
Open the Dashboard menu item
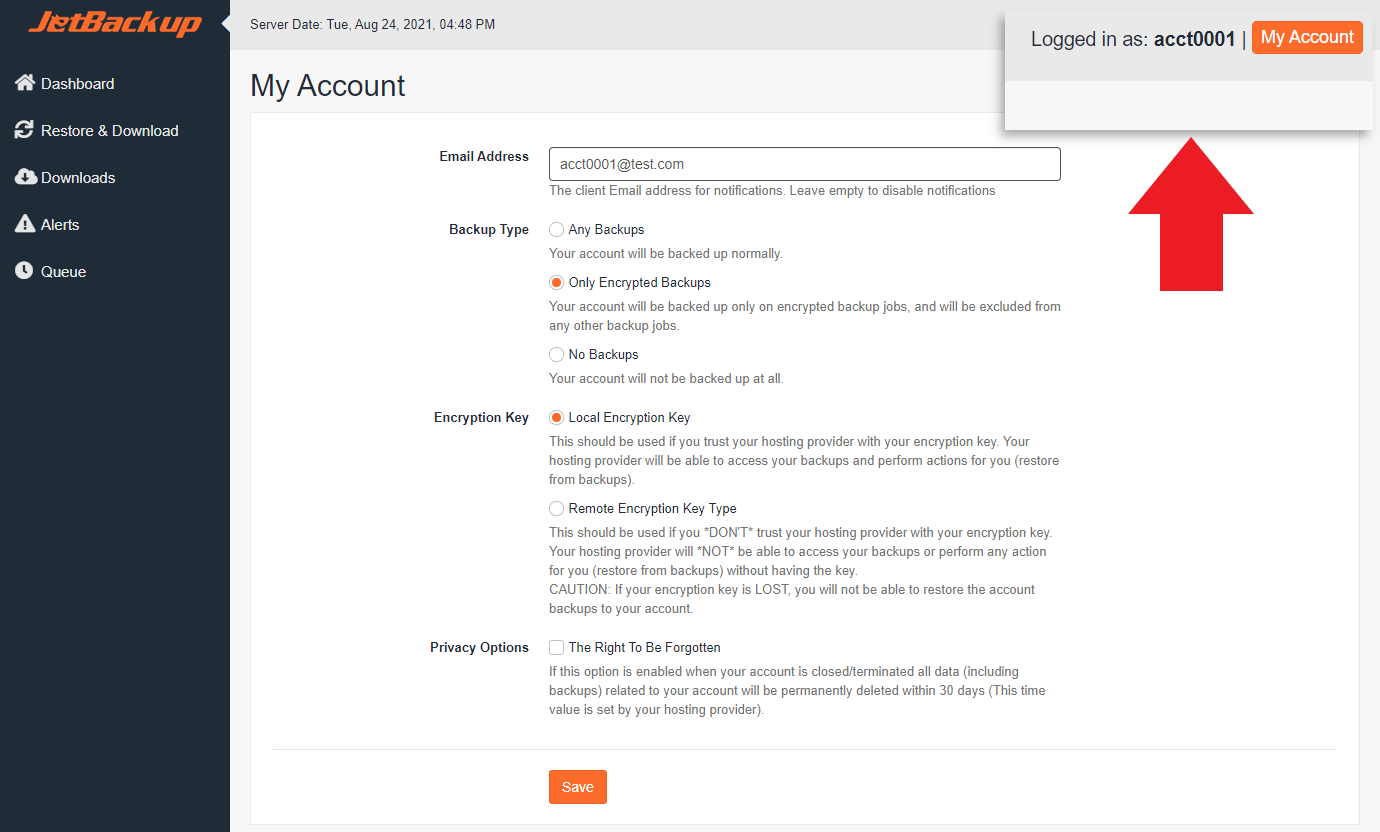pos(78,84)
